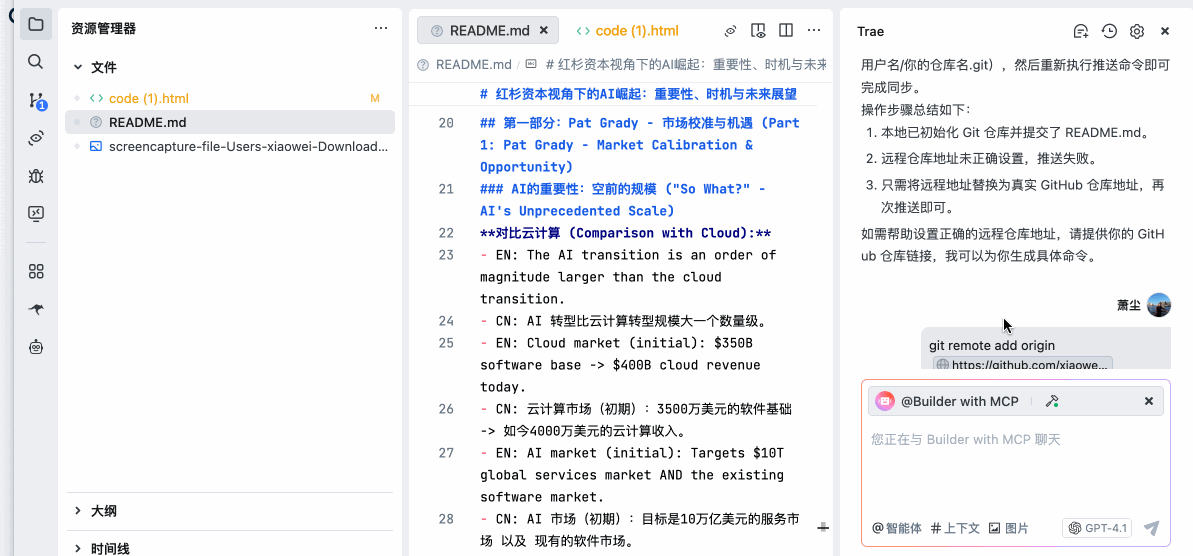Click the user avatar of 萧尘

[x=1159, y=305]
